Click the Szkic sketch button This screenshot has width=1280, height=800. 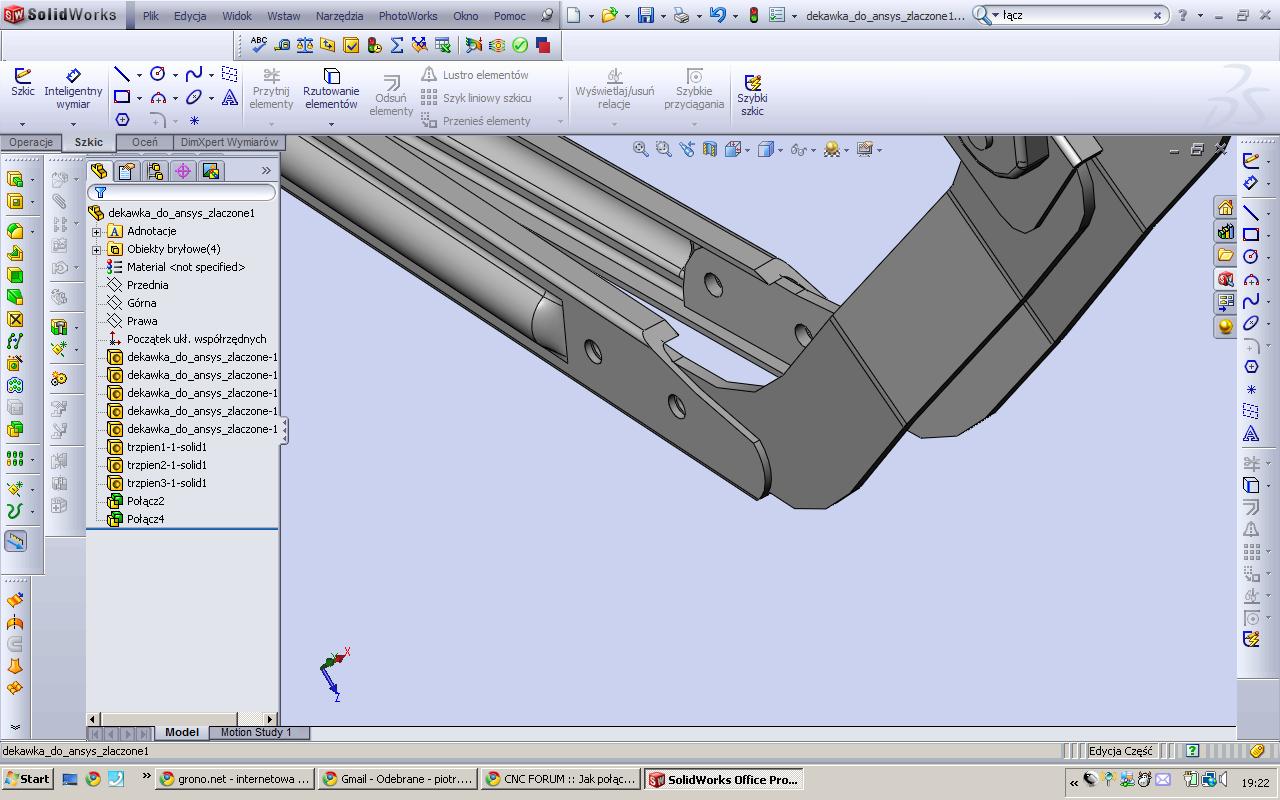pyautogui.click(x=22, y=83)
